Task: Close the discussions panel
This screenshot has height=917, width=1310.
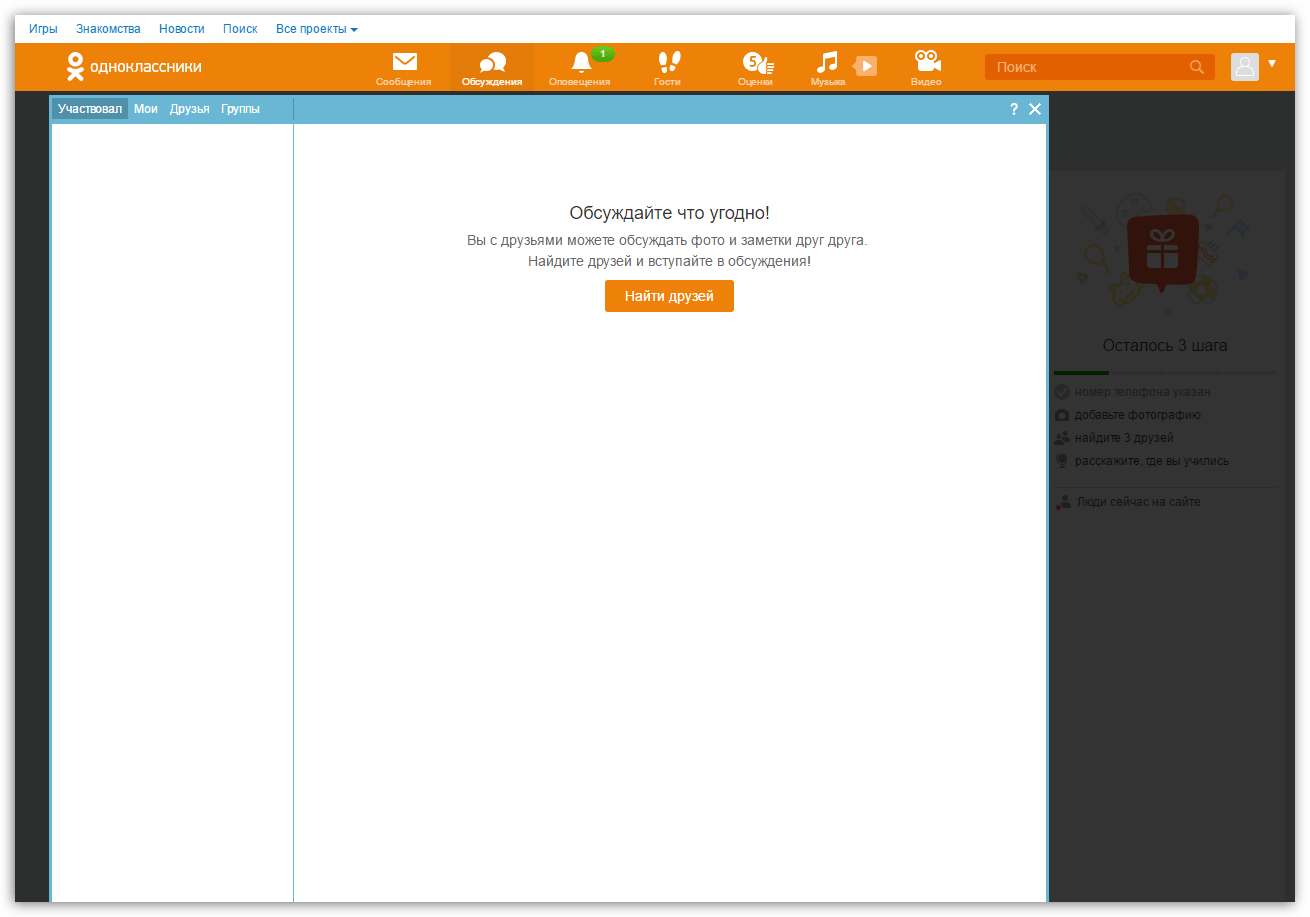Action: click(x=1035, y=109)
